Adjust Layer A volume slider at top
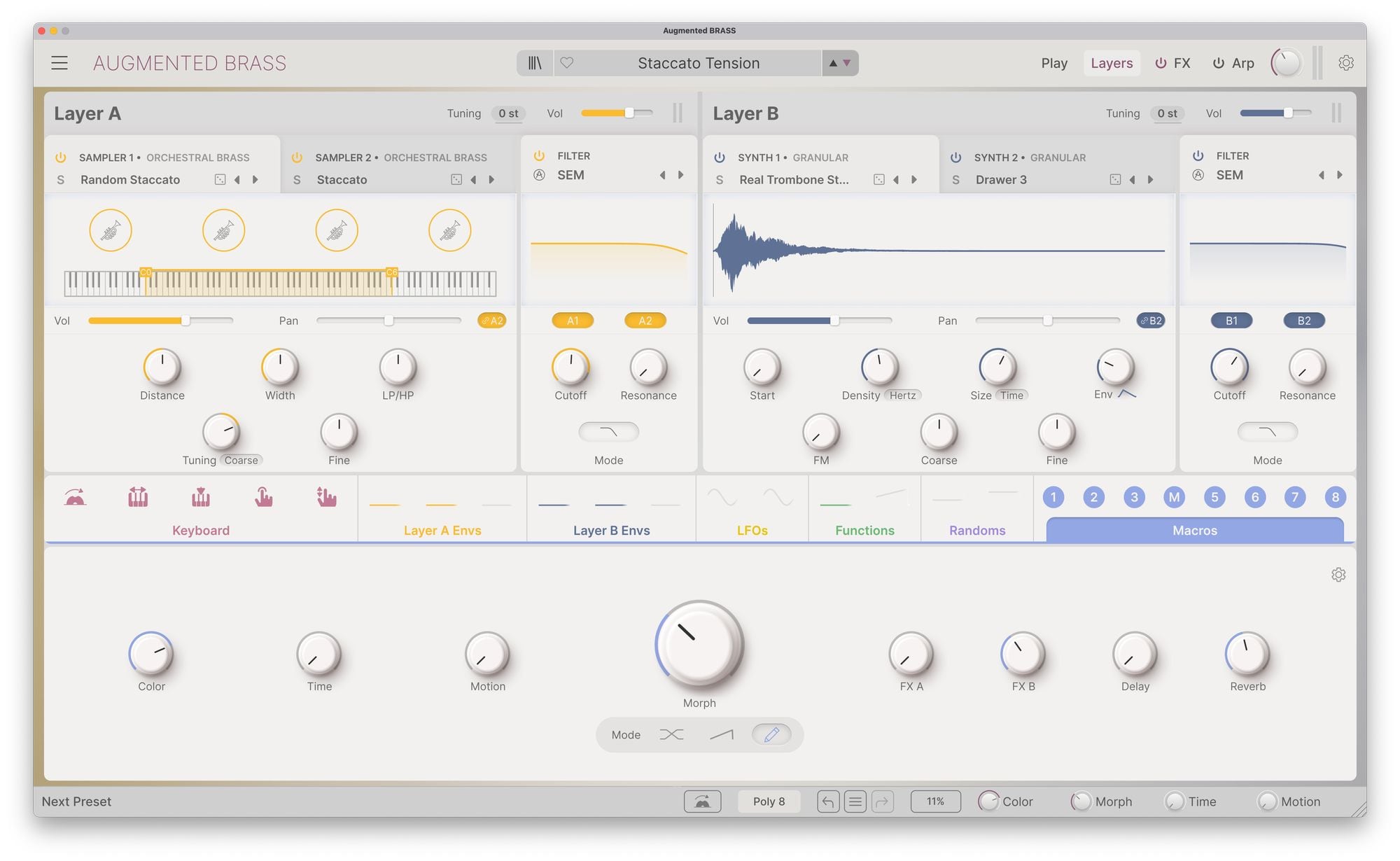The width and height of the screenshot is (1400, 861). pos(629,113)
